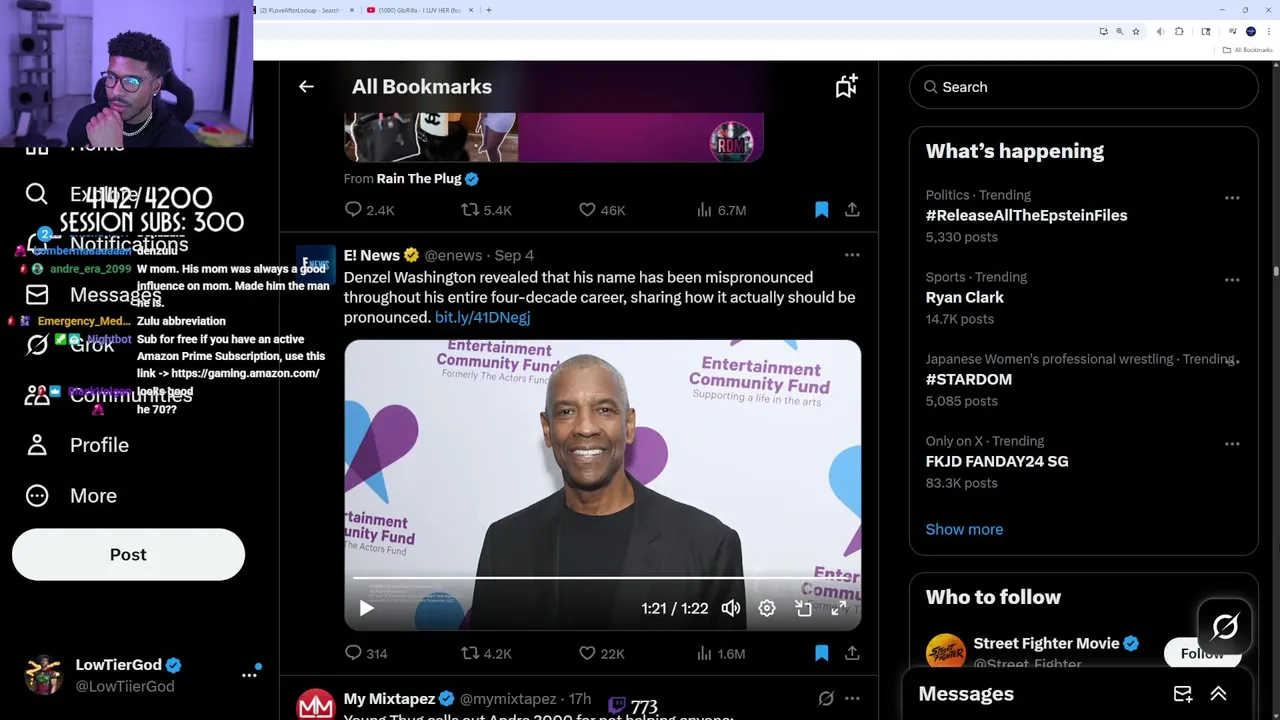Open FKJD FANDAY24 SG trend

[997, 461]
